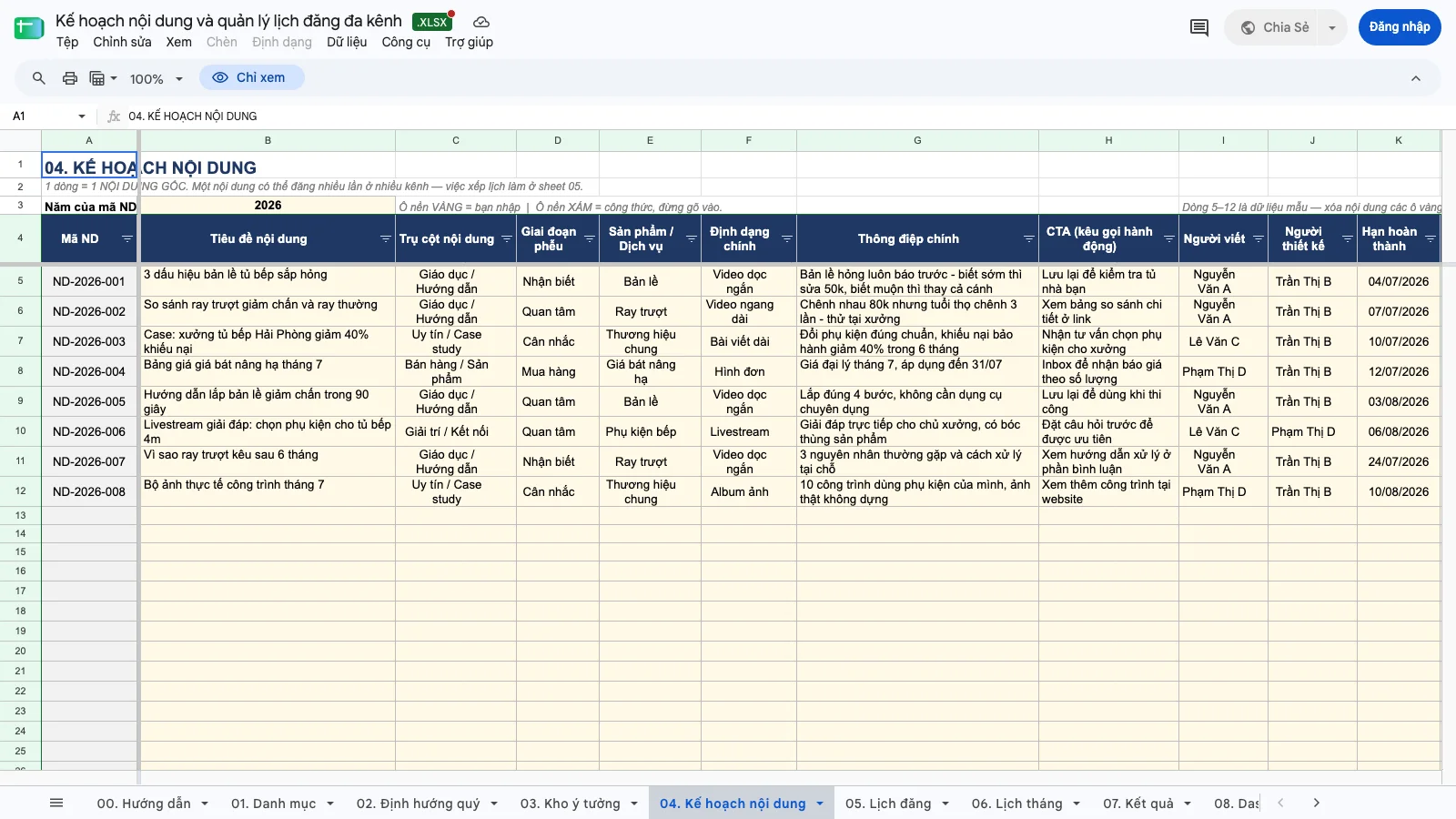1456x819 pixels.
Task: Switch to 06. Lịch tháng sheet tab
Action: pyautogui.click(x=1016, y=804)
